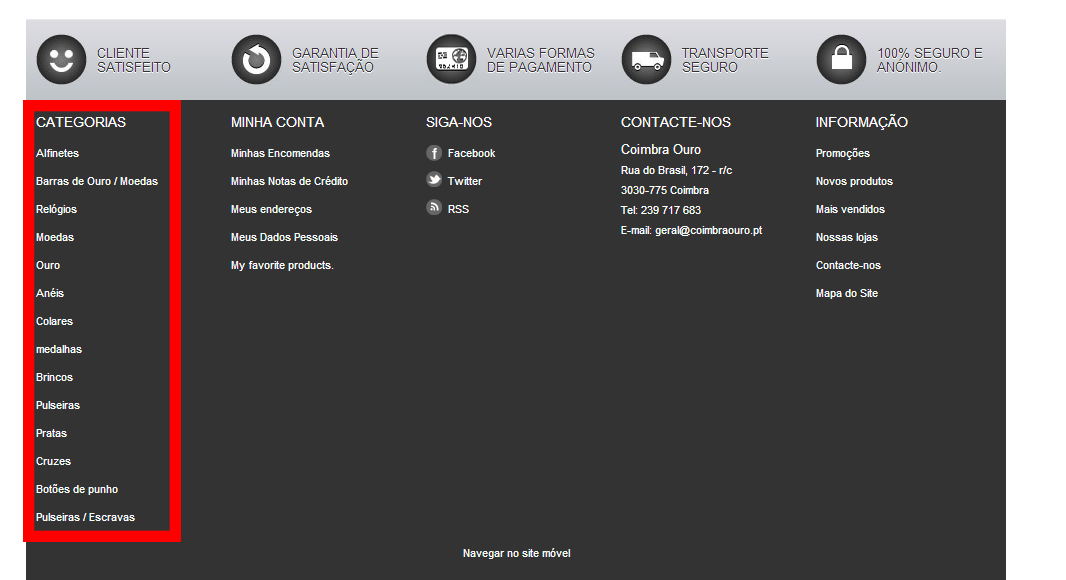
Task: Open Minhas Encomendas
Action: point(280,154)
